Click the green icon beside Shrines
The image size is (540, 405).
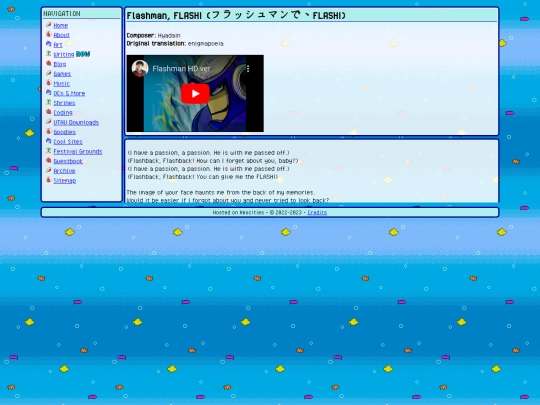tap(49, 102)
